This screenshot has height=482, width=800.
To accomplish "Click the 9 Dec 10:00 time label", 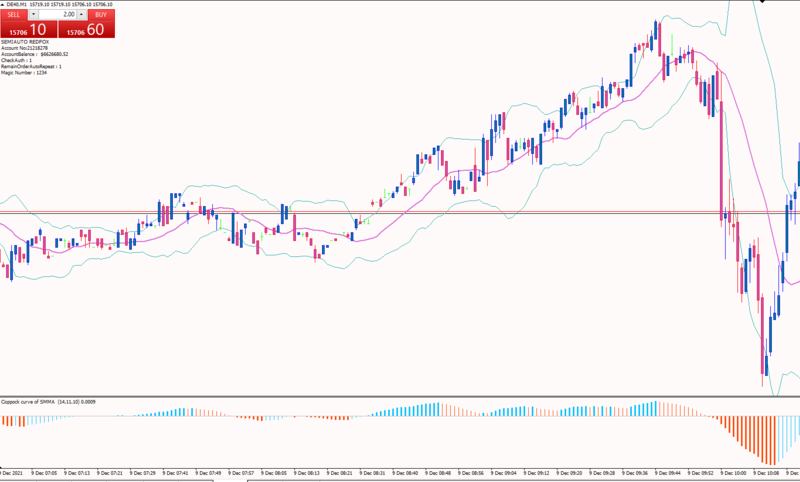I will tap(733, 473).
